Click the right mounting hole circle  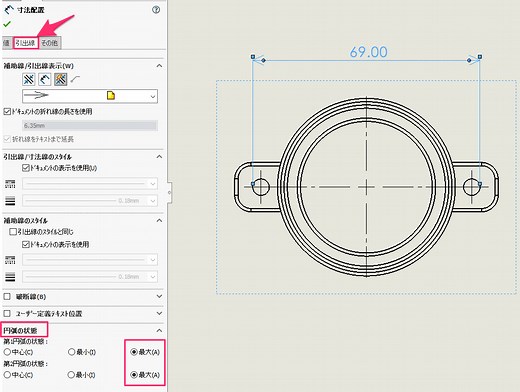coord(472,187)
